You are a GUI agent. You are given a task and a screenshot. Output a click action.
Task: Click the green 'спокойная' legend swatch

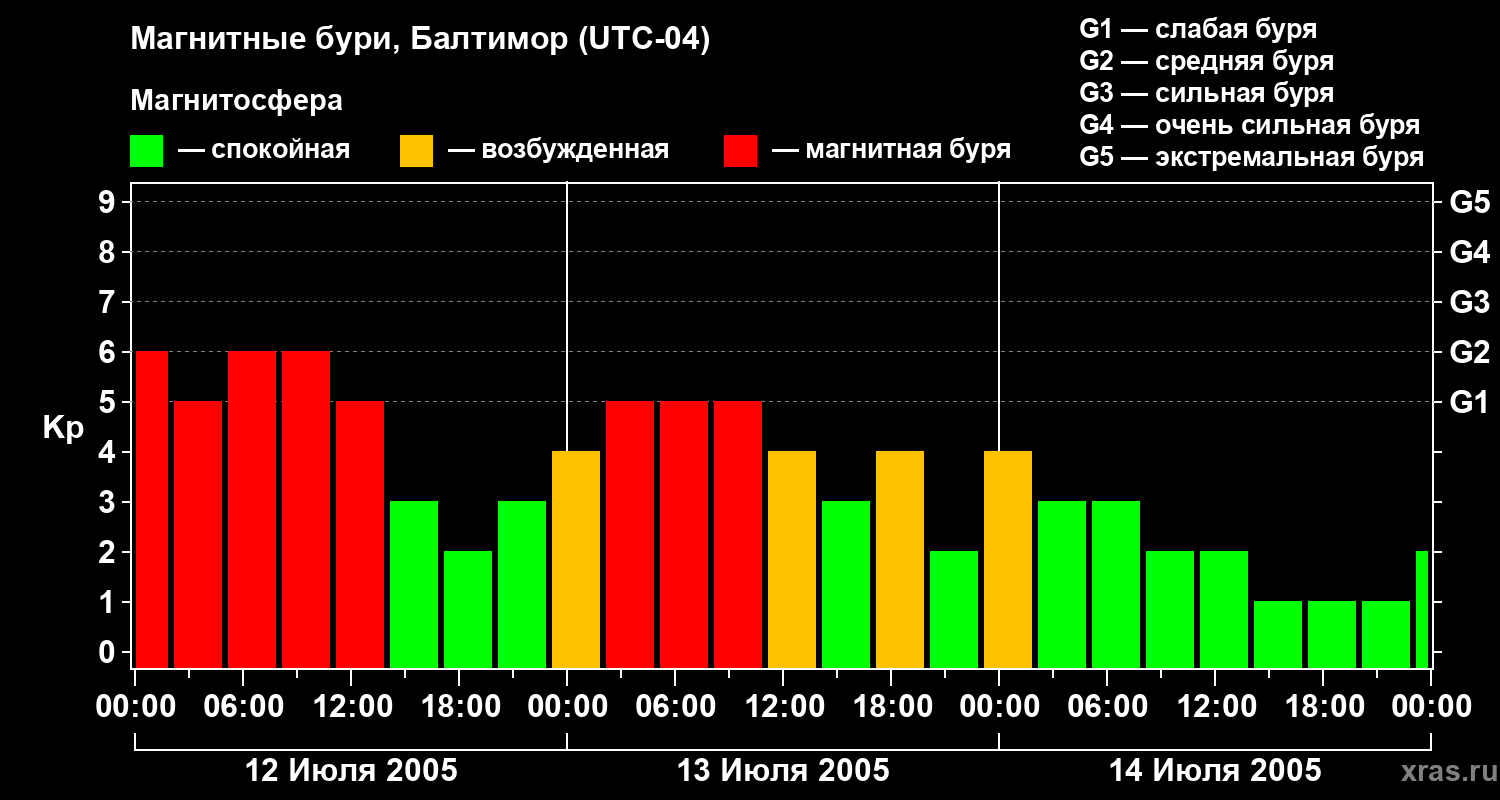pos(146,151)
